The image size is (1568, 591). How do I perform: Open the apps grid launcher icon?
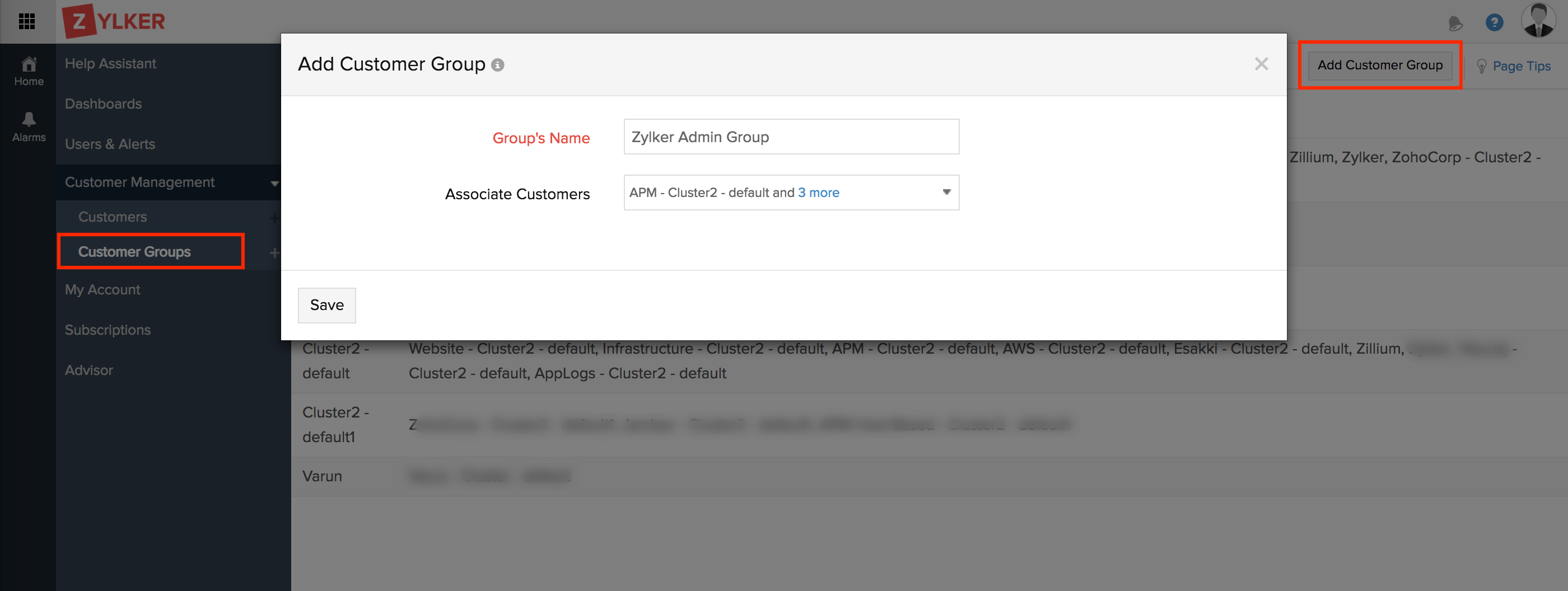click(x=27, y=22)
